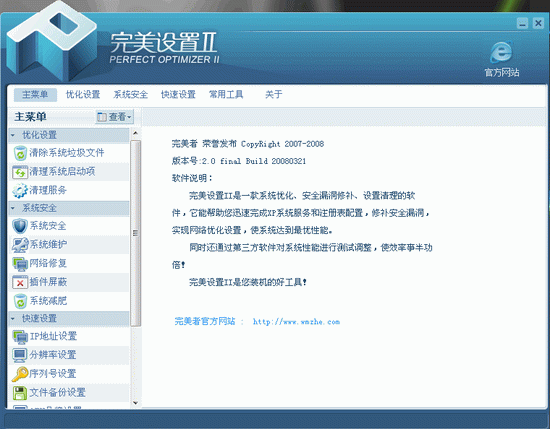
Task: Click the 完美者官方网站 label text
Action: pos(204,321)
